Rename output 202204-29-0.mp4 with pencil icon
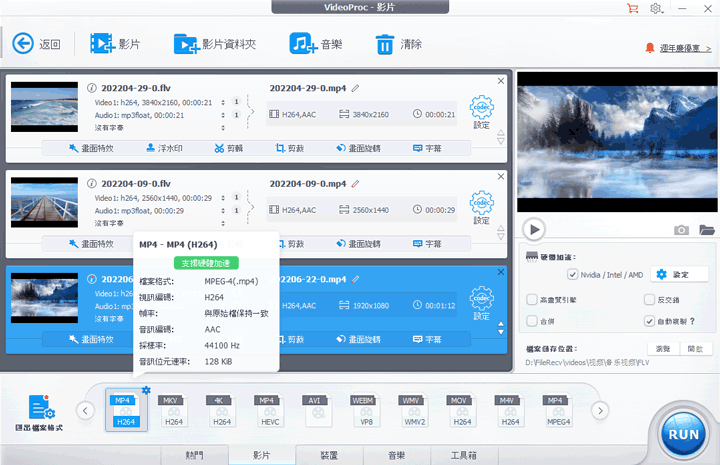720x465 pixels. [355, 88]
